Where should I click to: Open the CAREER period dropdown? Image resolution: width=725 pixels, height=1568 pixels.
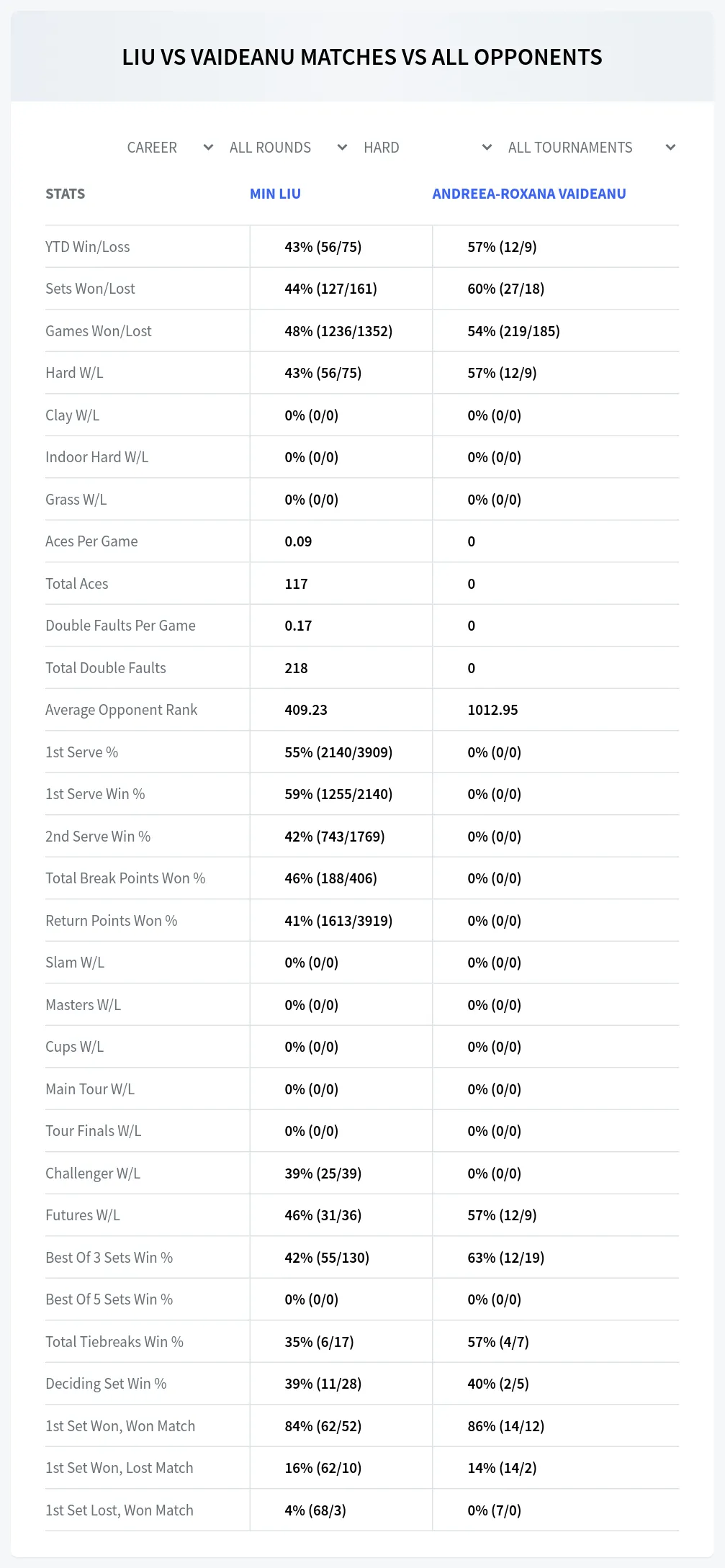pyautogui.click(x=170, y=148)
